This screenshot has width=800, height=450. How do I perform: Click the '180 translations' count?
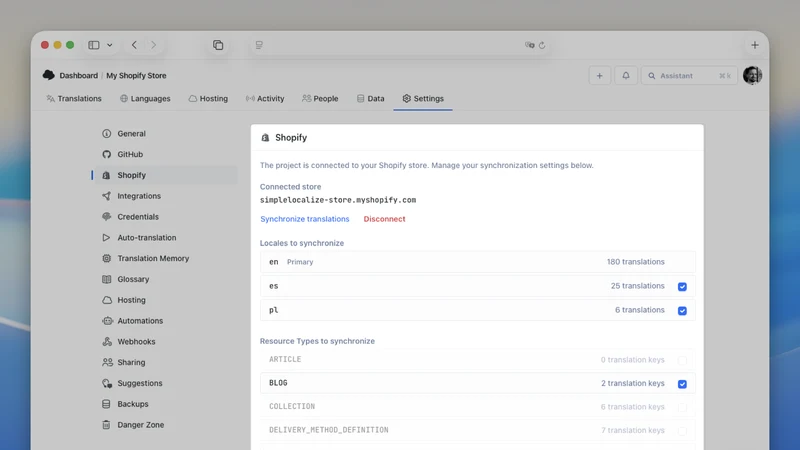pyautogui.click(x=635, y=262)
